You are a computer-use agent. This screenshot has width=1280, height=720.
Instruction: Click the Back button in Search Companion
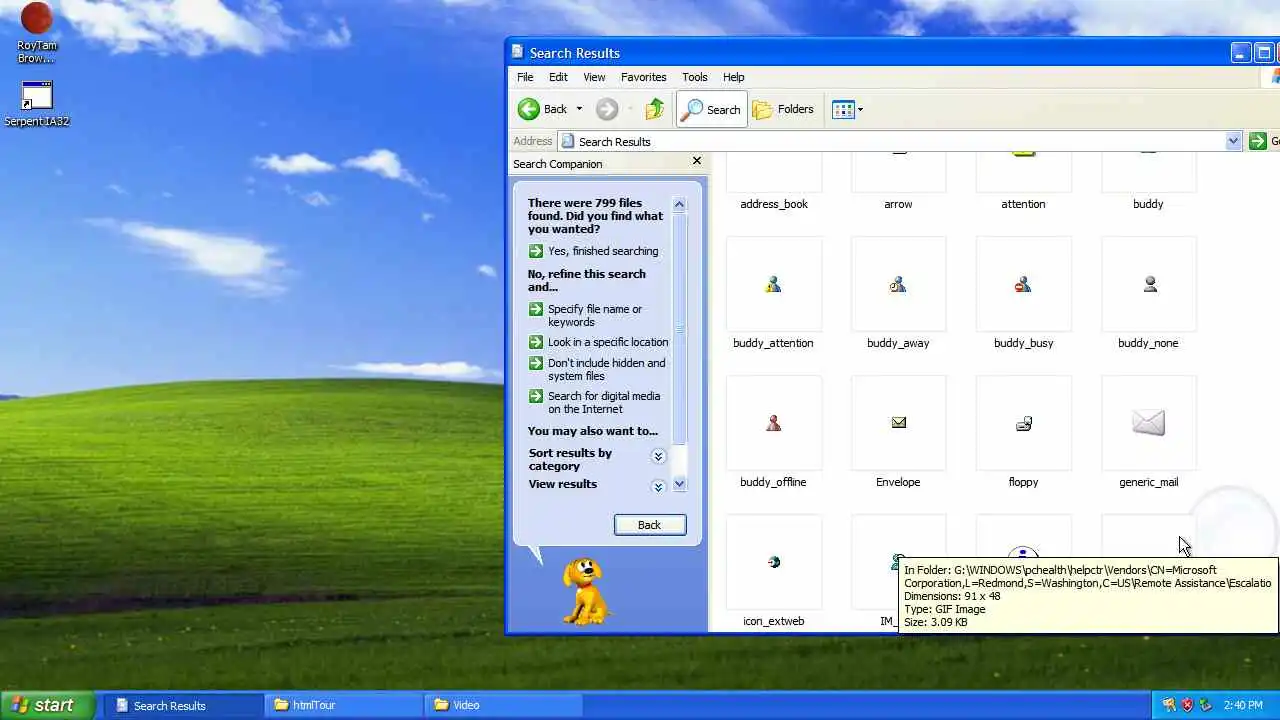pyautogui.click(x=650, y=525)
